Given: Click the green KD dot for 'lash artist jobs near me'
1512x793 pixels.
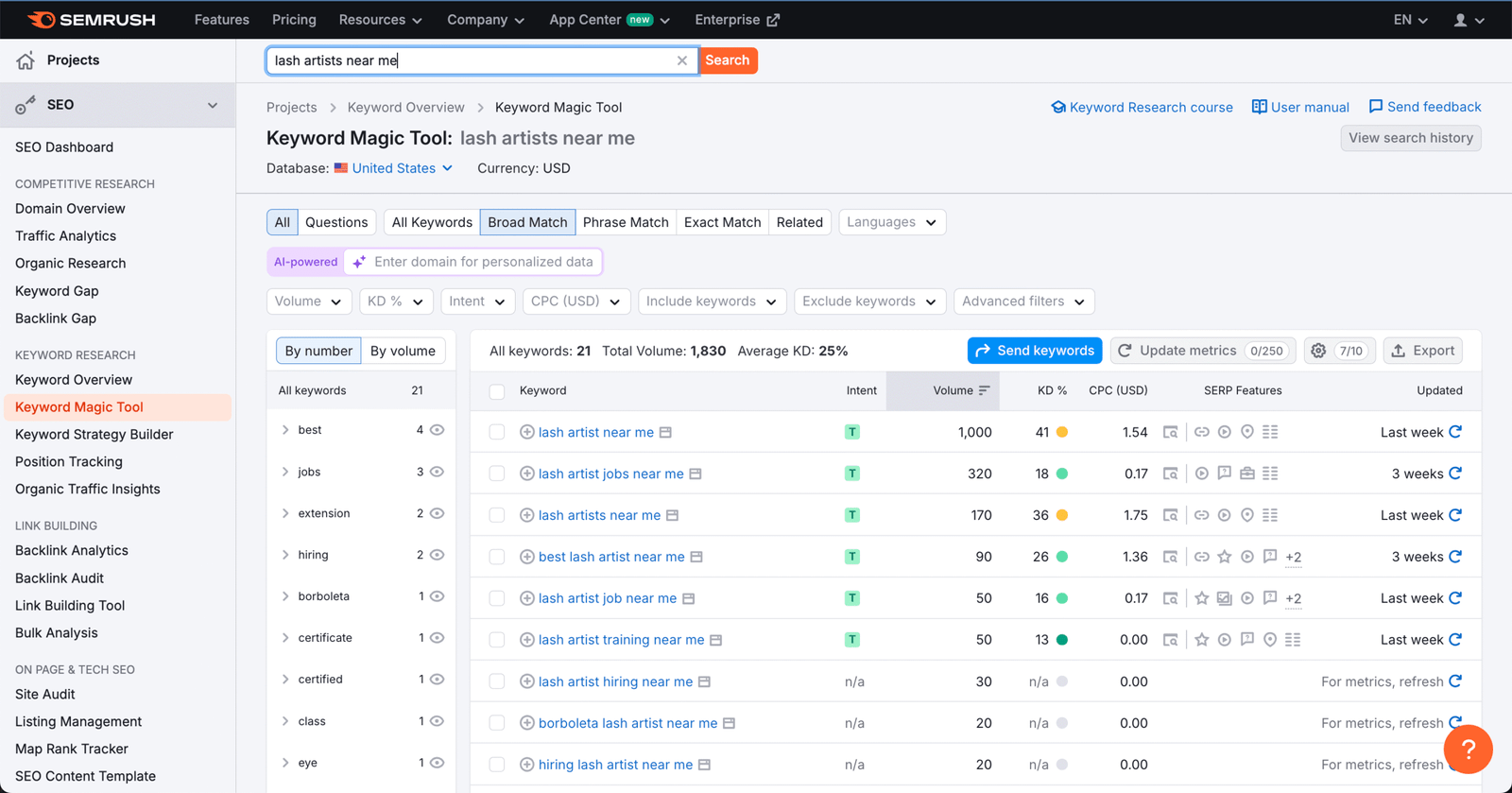Looking at the screenshot, I should coord(1062,474).
